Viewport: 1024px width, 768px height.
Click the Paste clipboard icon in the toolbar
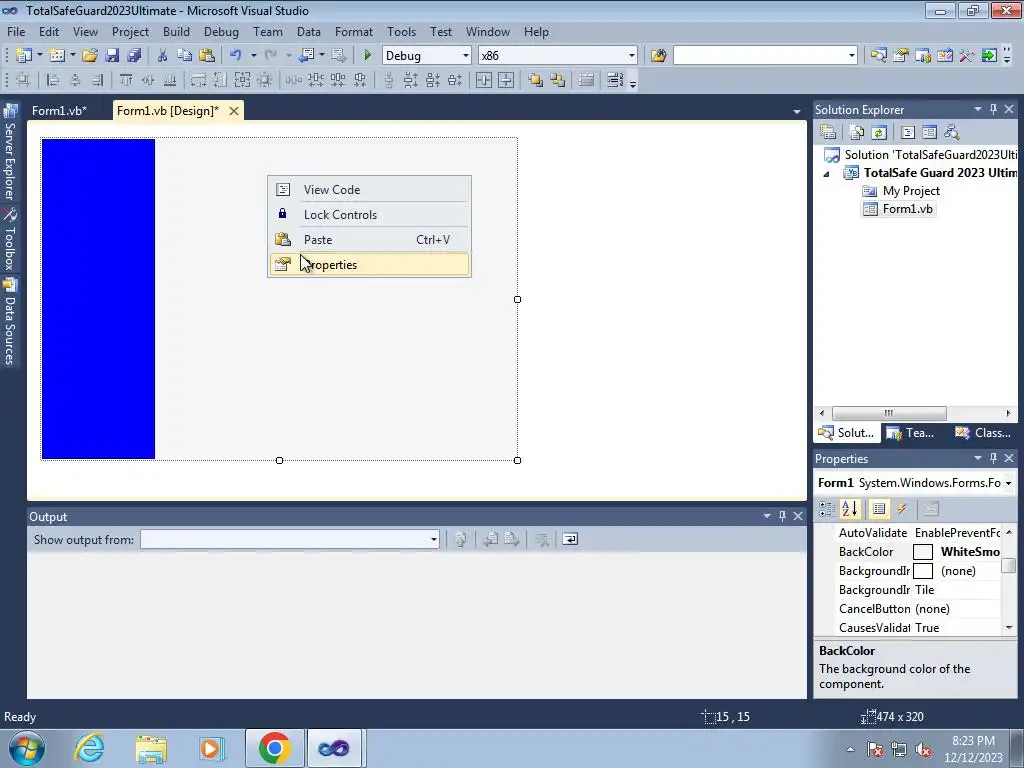pos(207,56)
